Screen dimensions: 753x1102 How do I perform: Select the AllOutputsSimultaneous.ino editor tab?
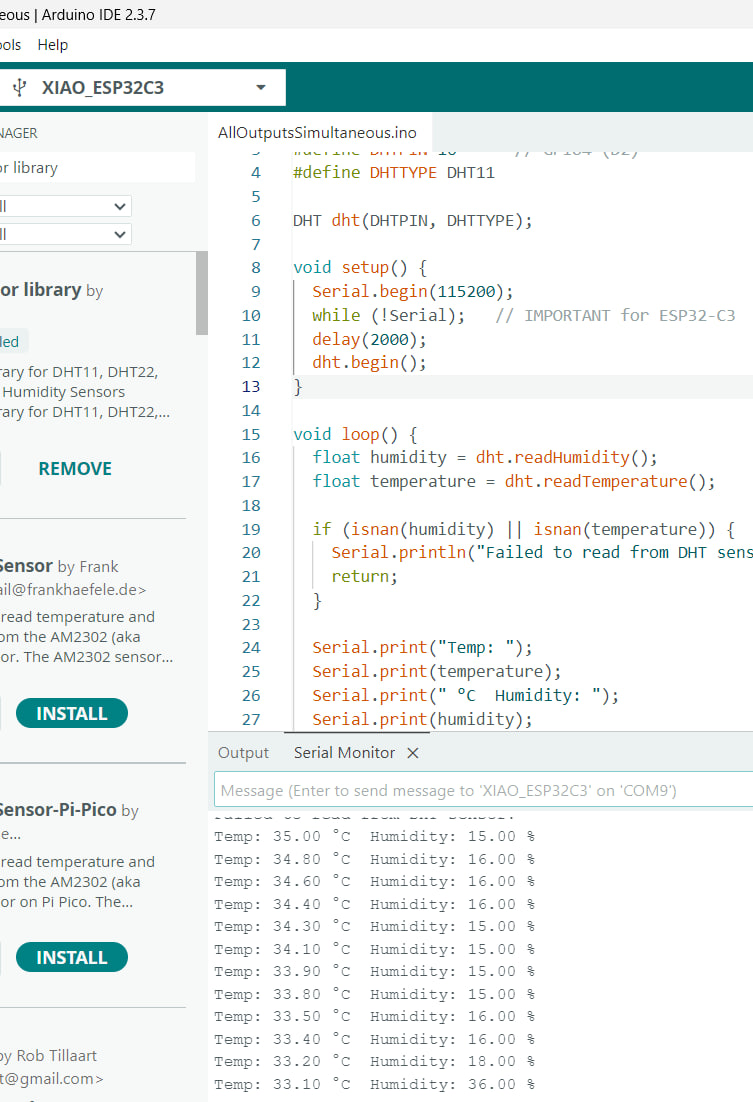(x=317, y=132)
